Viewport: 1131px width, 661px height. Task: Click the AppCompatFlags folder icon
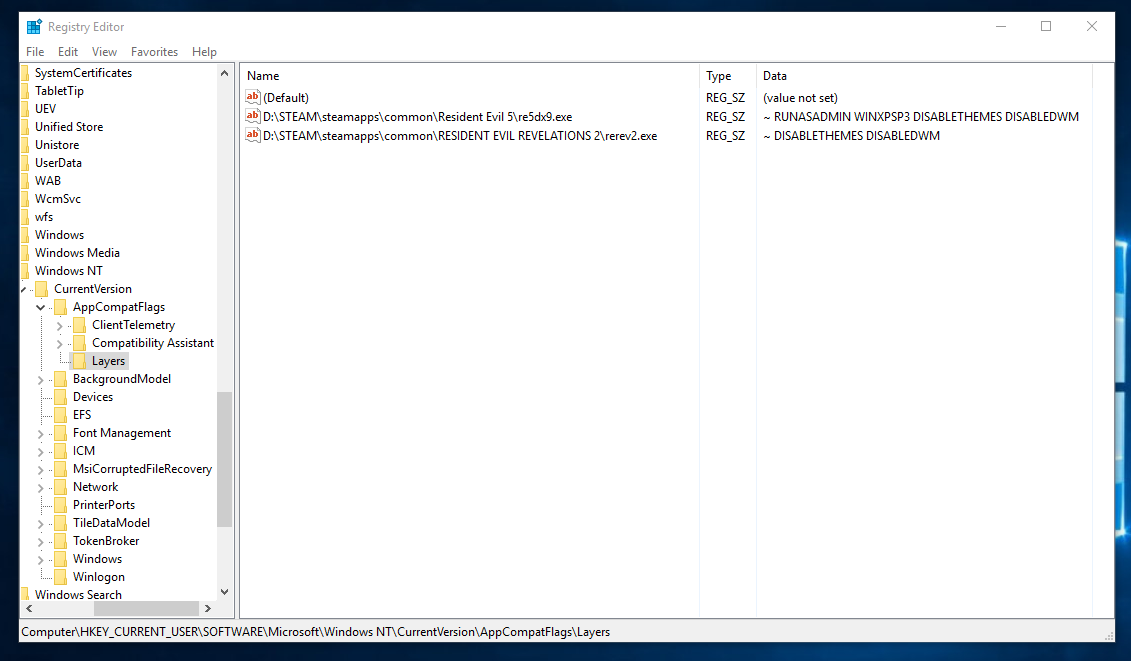point(61,307)
